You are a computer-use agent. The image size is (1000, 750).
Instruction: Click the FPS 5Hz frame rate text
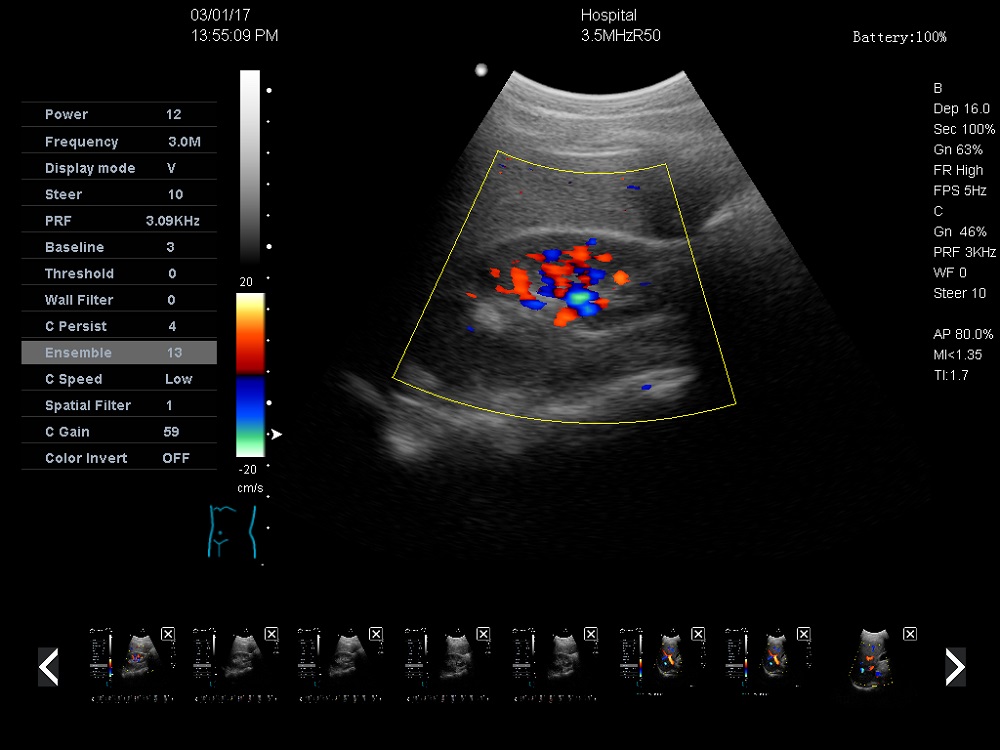click(x=960, y=191)
